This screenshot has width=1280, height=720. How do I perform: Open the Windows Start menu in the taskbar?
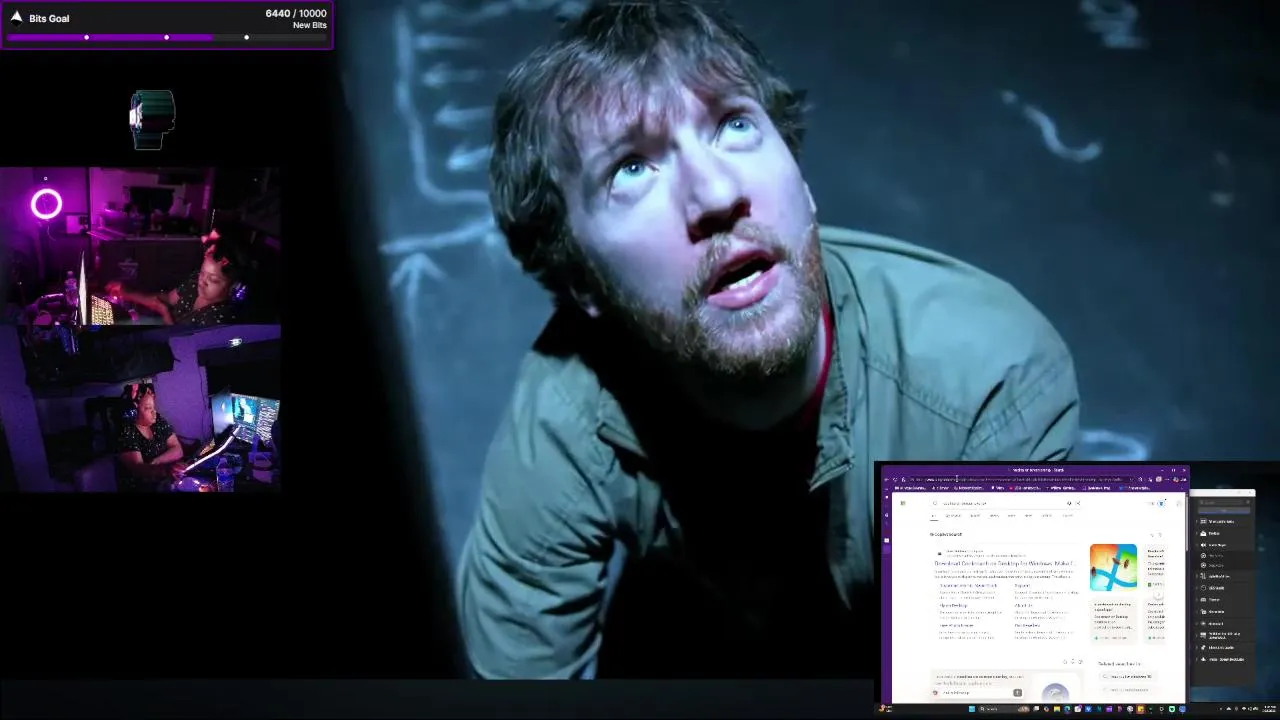[x=972, y=709]
